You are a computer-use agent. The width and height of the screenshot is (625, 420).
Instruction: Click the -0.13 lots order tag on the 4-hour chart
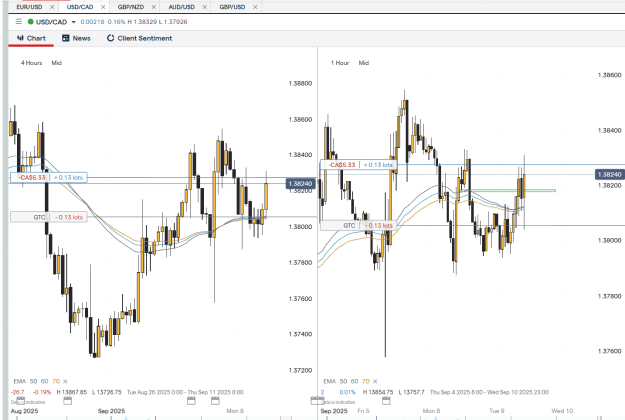(69, 217)
